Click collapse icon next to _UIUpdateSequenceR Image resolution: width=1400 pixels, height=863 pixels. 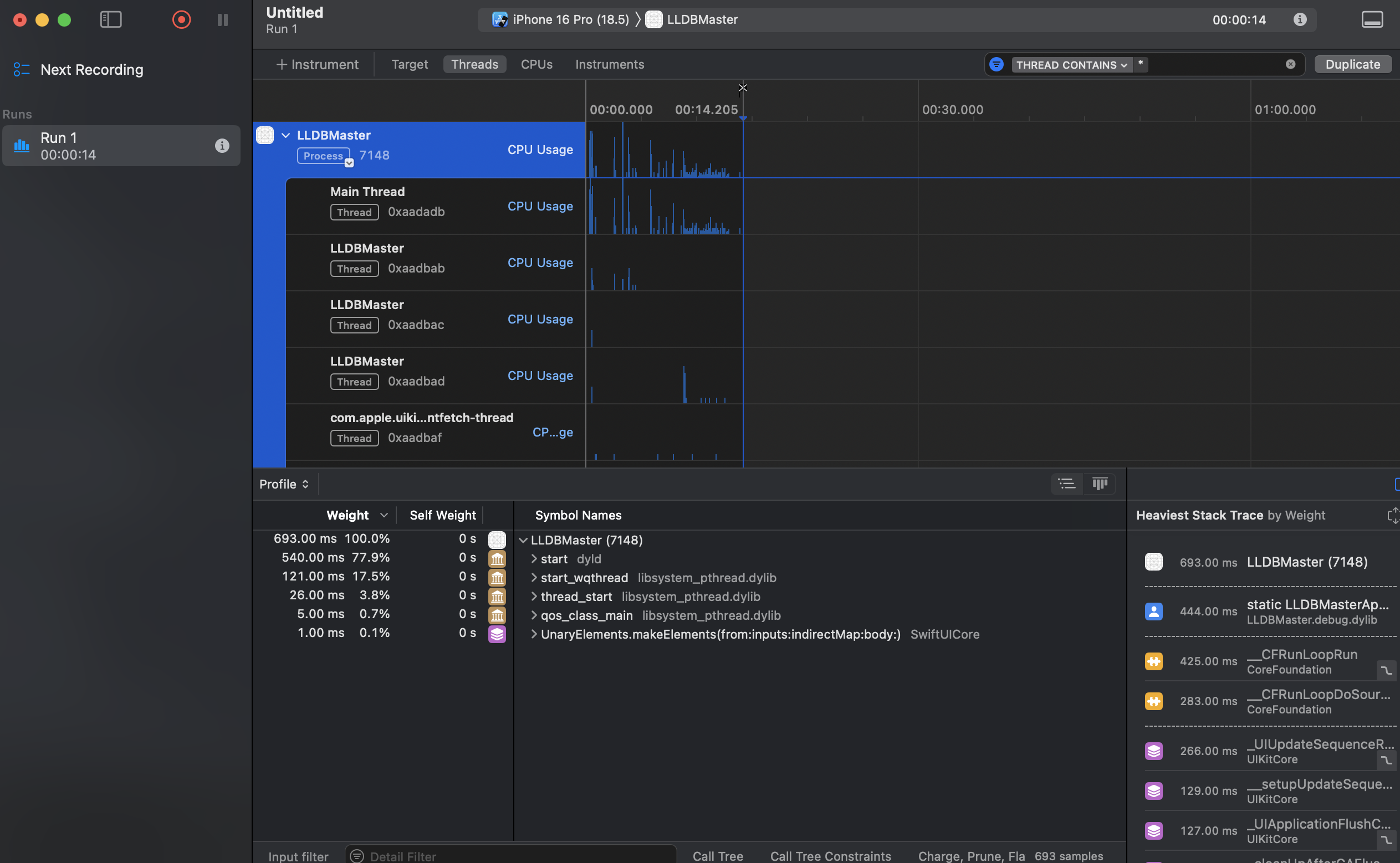pos(1386,761)
